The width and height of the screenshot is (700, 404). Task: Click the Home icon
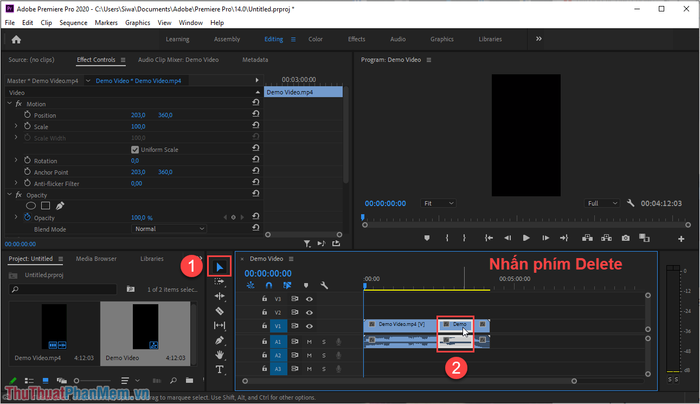point(16,39)
